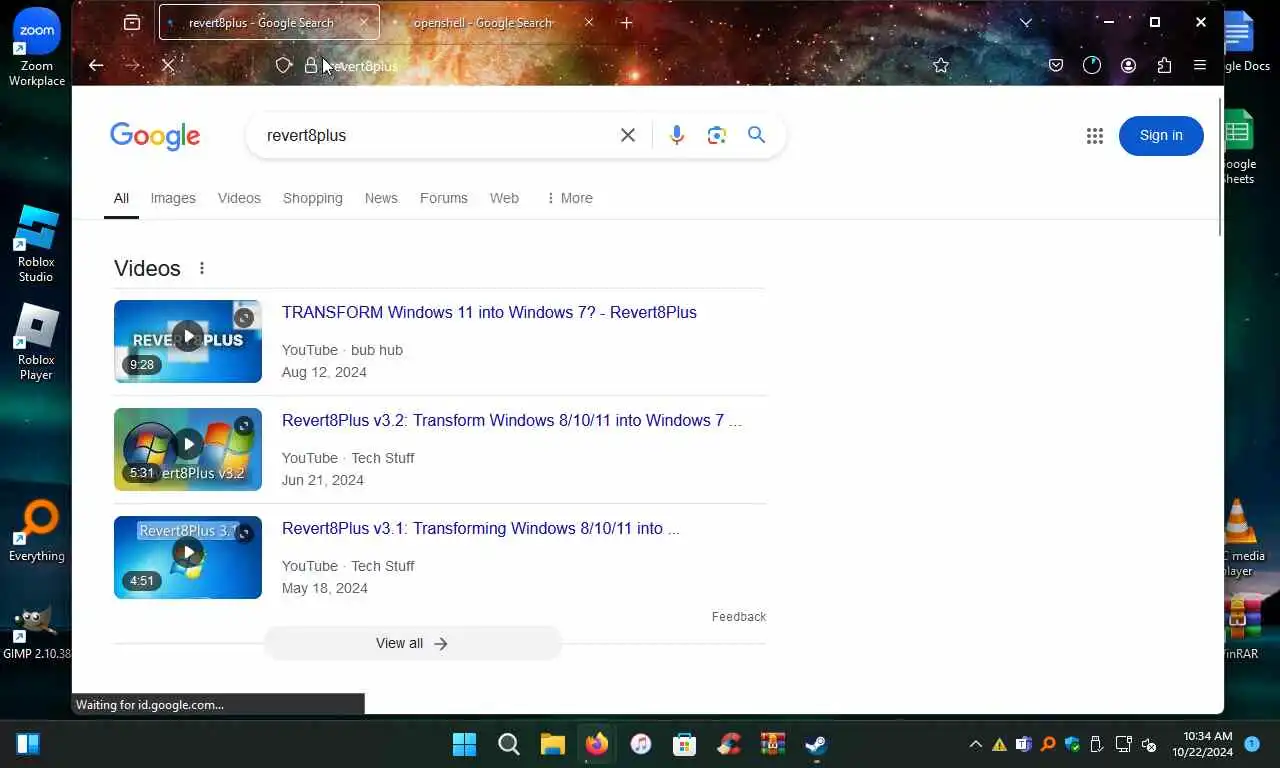Search by image with Lens icon

point(717,135)
